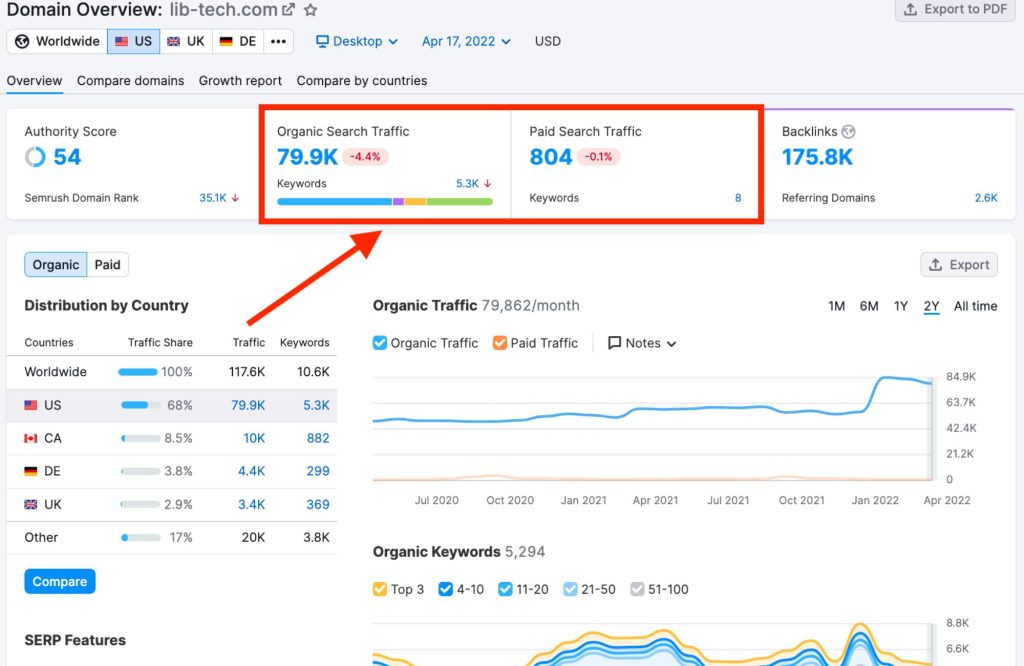Click the Compare button below the country list
Image resolution: width=1024 pixels, height=666 pixels.
tap(59, 580)
